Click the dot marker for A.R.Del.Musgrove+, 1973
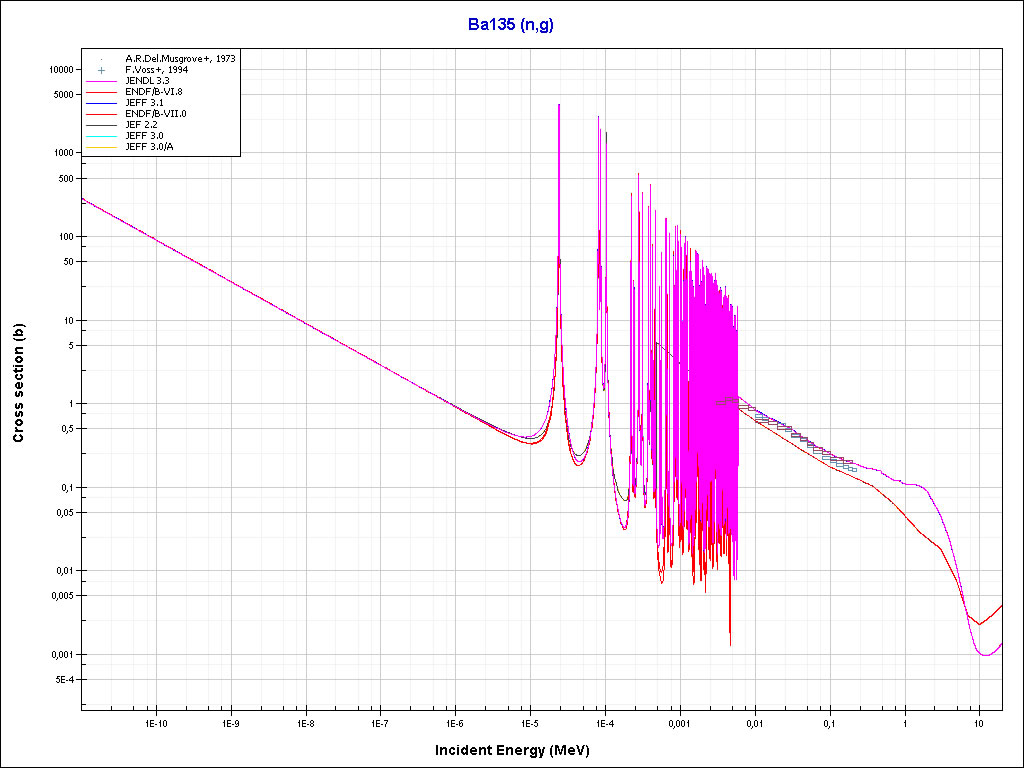This screenshot has width=1024, height=768. coord(102,59)
